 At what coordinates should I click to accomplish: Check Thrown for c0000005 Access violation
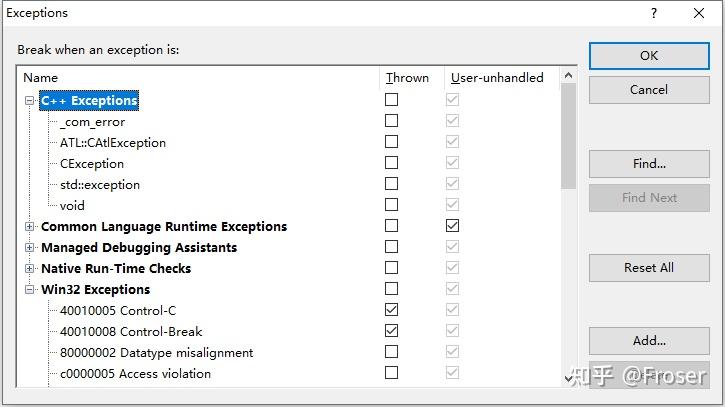pyautogui.click(x=391, y=373)
